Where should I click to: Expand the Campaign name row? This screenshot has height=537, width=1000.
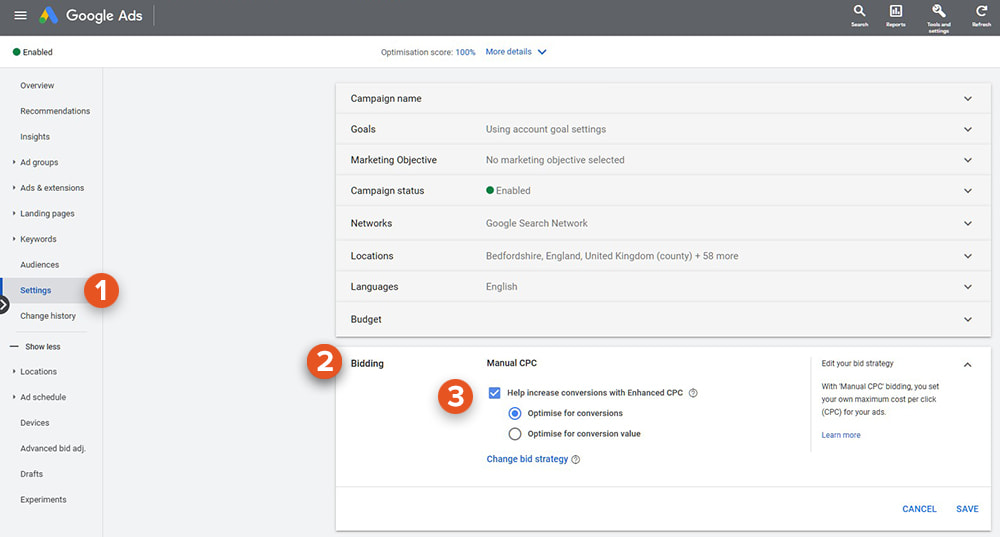pyautogui.click(x=663, y=99)
